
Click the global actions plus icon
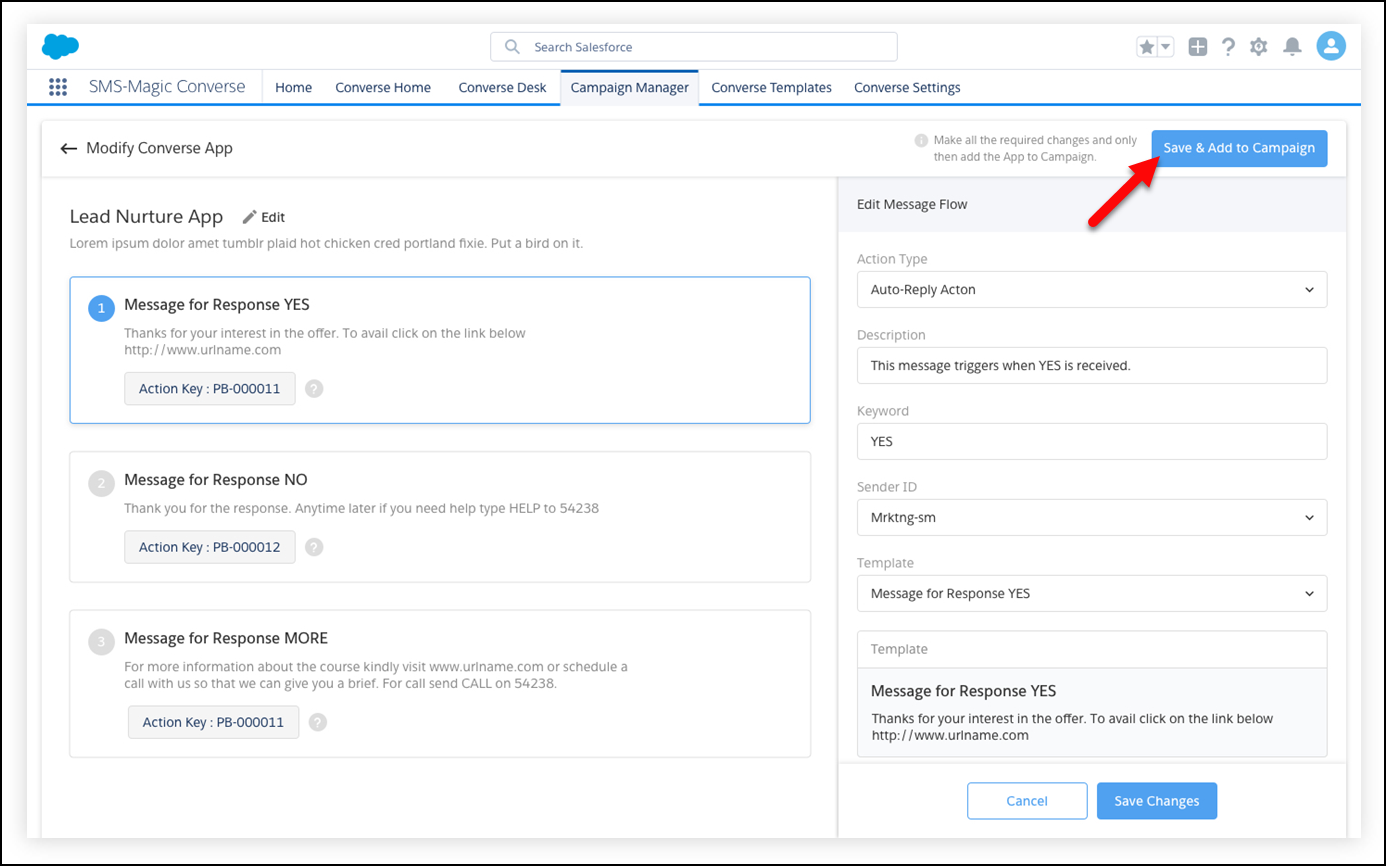(1198, 47)
